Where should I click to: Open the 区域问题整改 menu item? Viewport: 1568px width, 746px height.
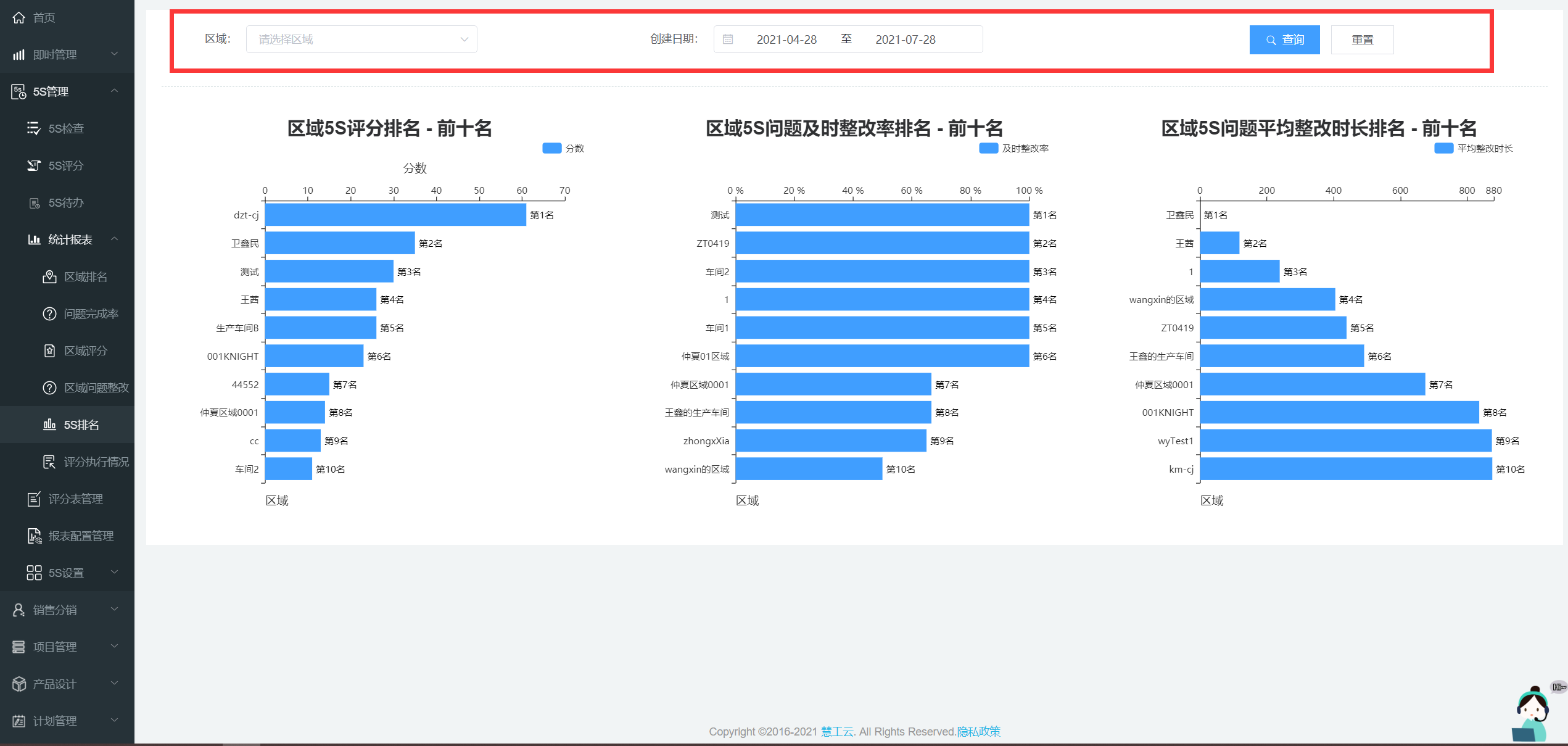tap(96, 388)
